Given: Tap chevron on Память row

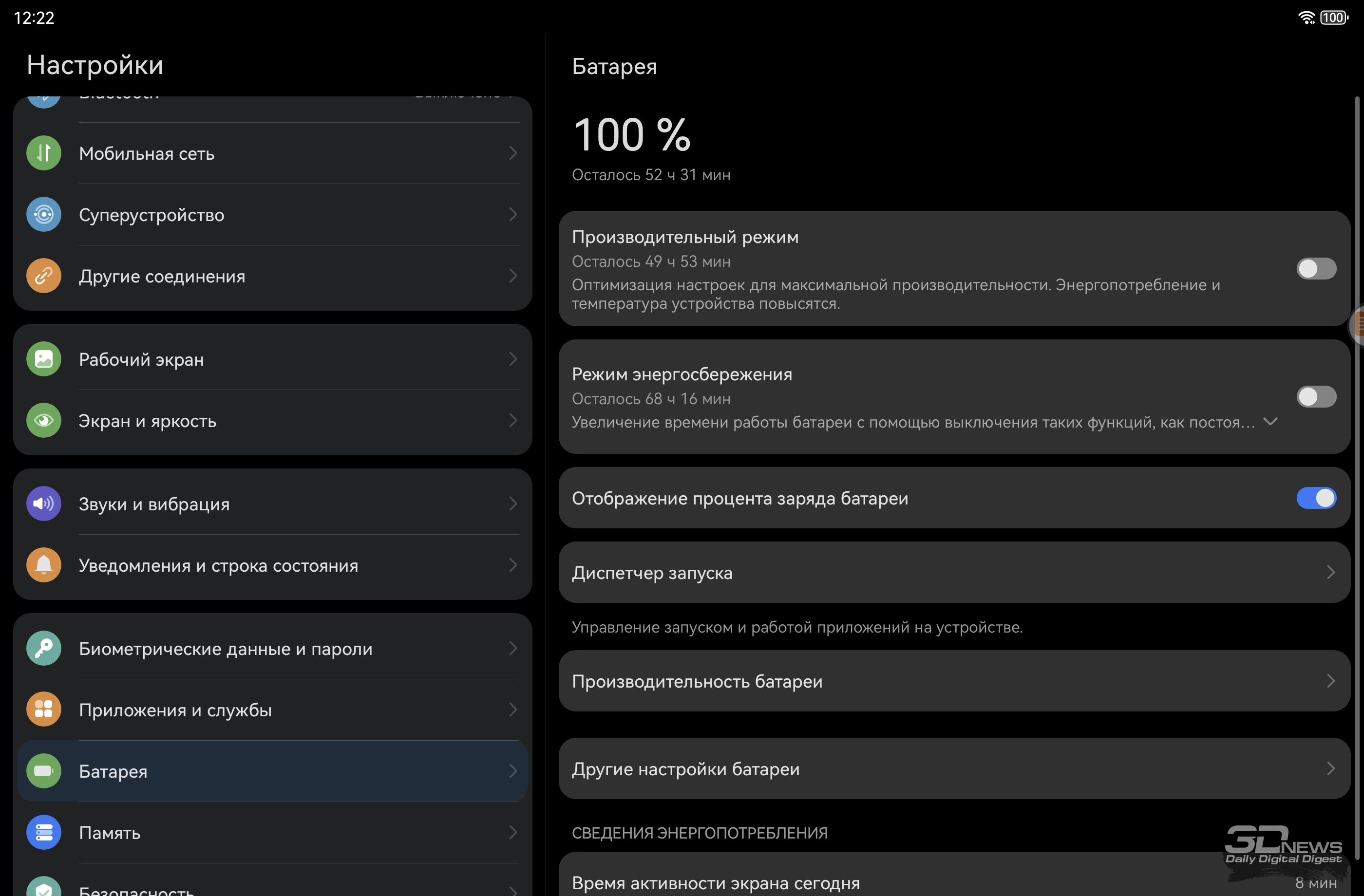Looking at the screenshot, I should pos(512,832).
